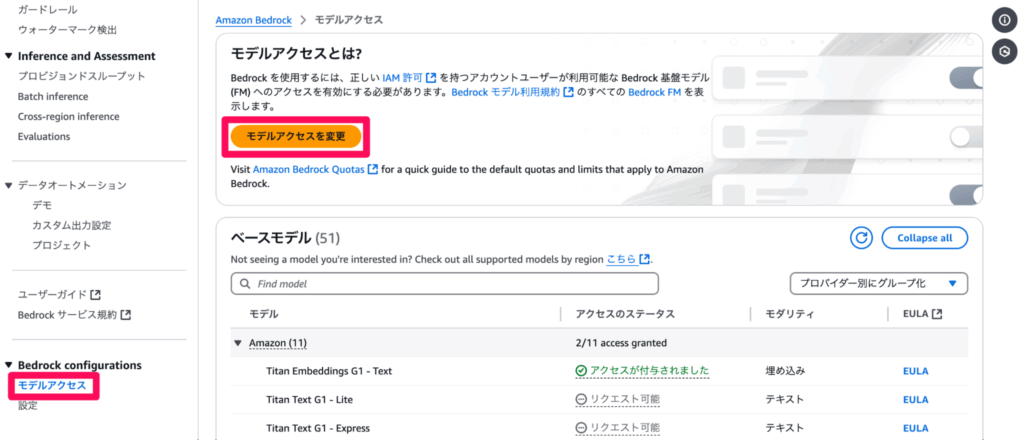The width and height of the screenshot is (1024, 440).
Task: Open Cross-region inference in sidebar
Action: tap(69, 116)
